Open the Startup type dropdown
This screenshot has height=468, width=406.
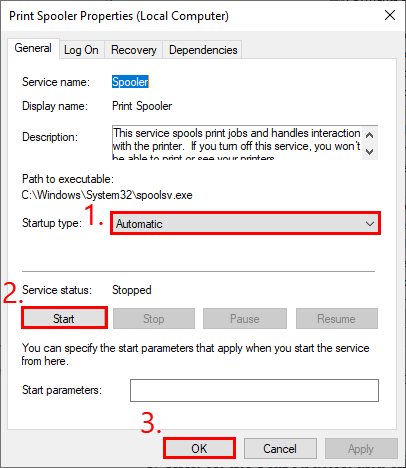(245, 223)
